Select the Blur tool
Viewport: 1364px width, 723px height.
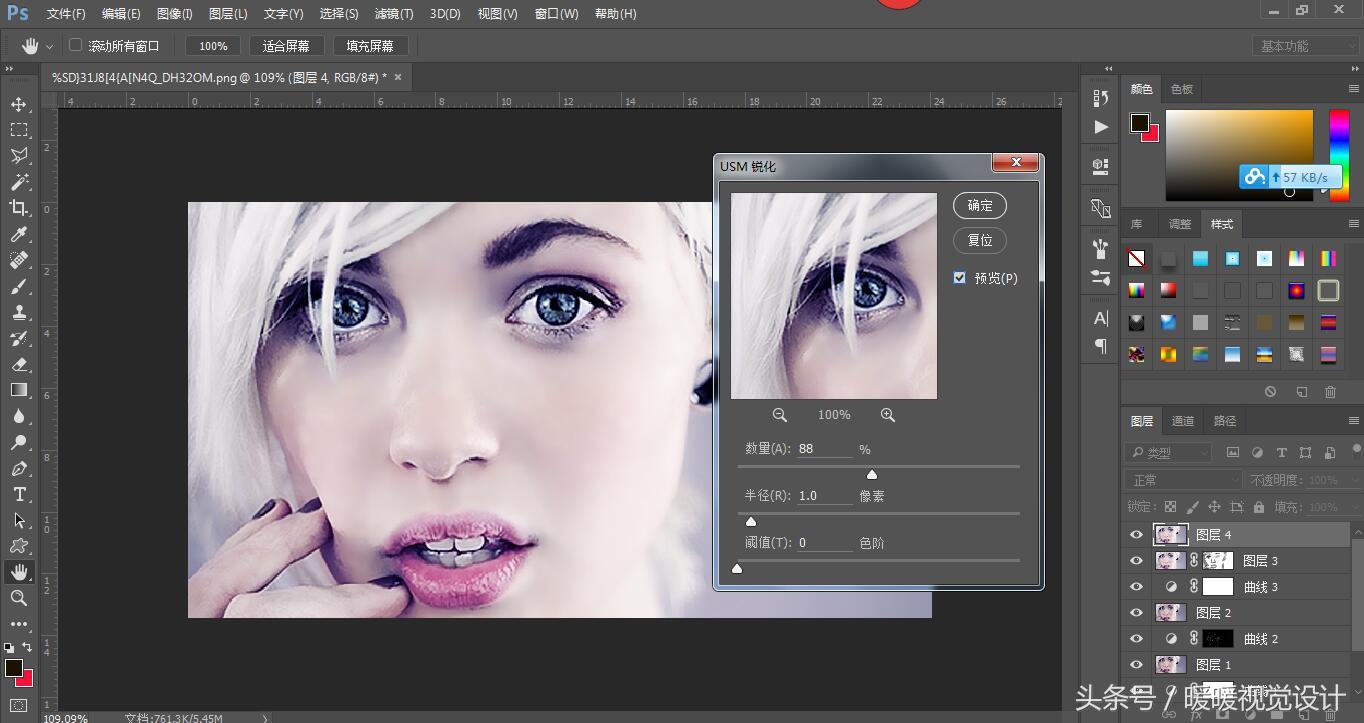pos(19,416)
